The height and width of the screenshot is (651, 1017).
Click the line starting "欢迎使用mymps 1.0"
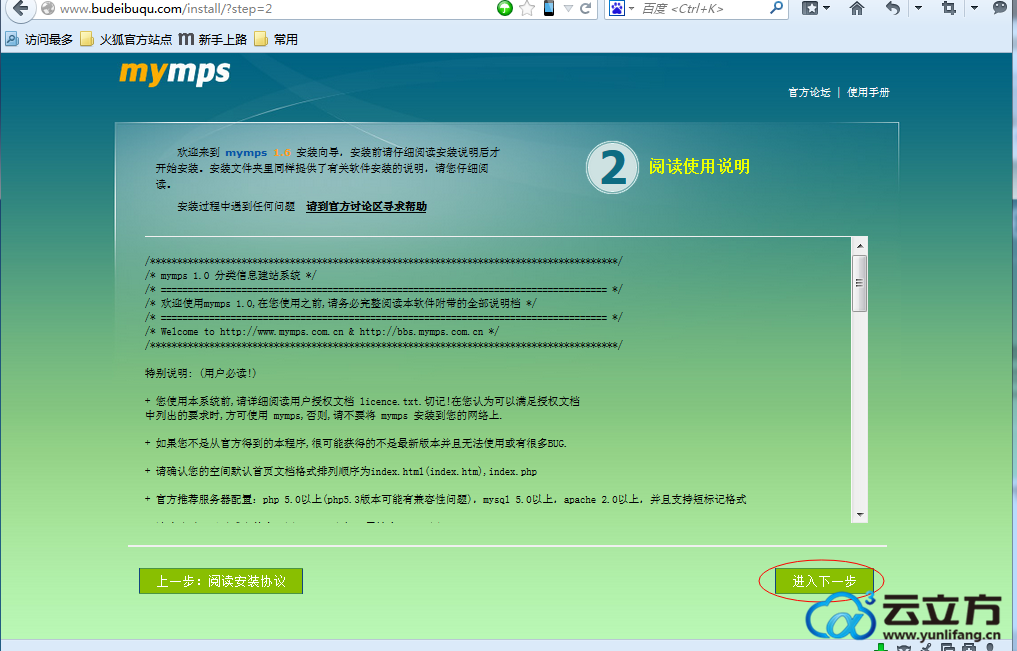click(x=341, y=303)
